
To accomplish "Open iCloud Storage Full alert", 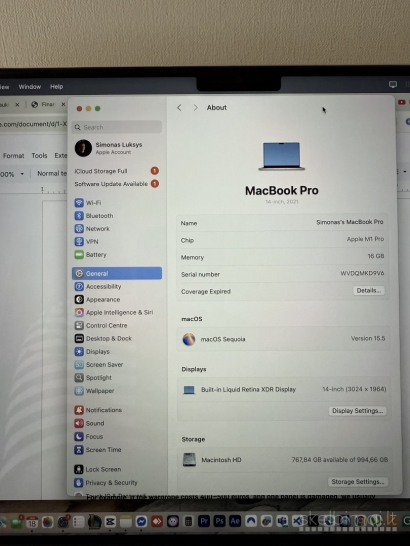I will (117, 171).
